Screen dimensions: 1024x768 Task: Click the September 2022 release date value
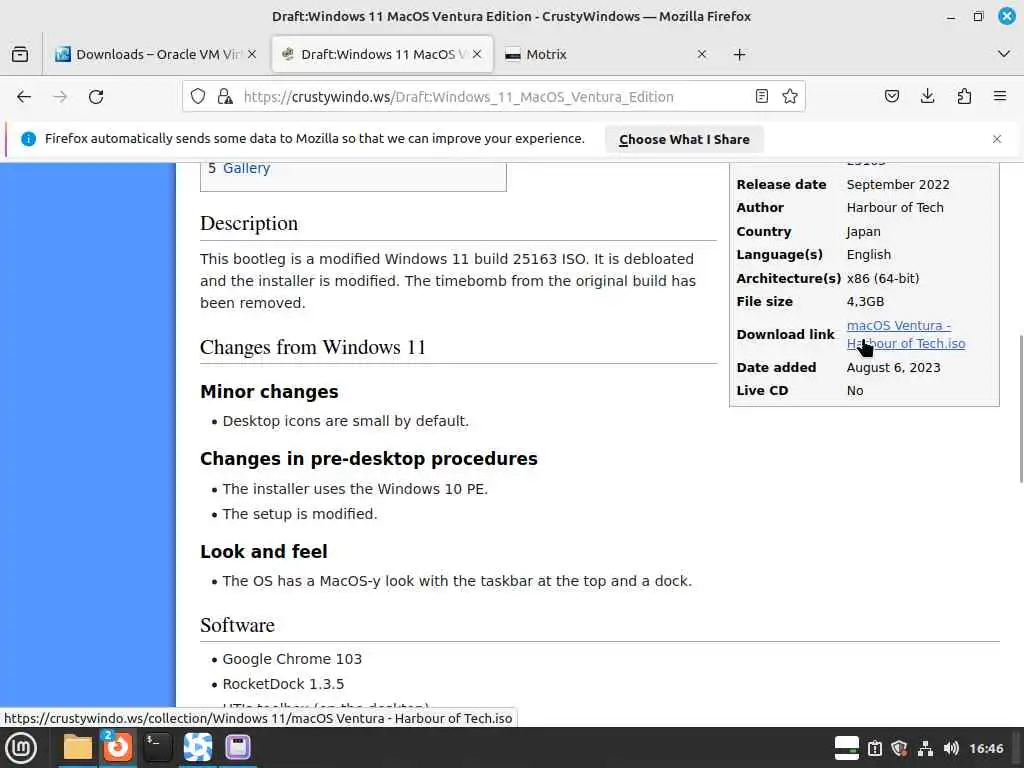tap(898, 185)
